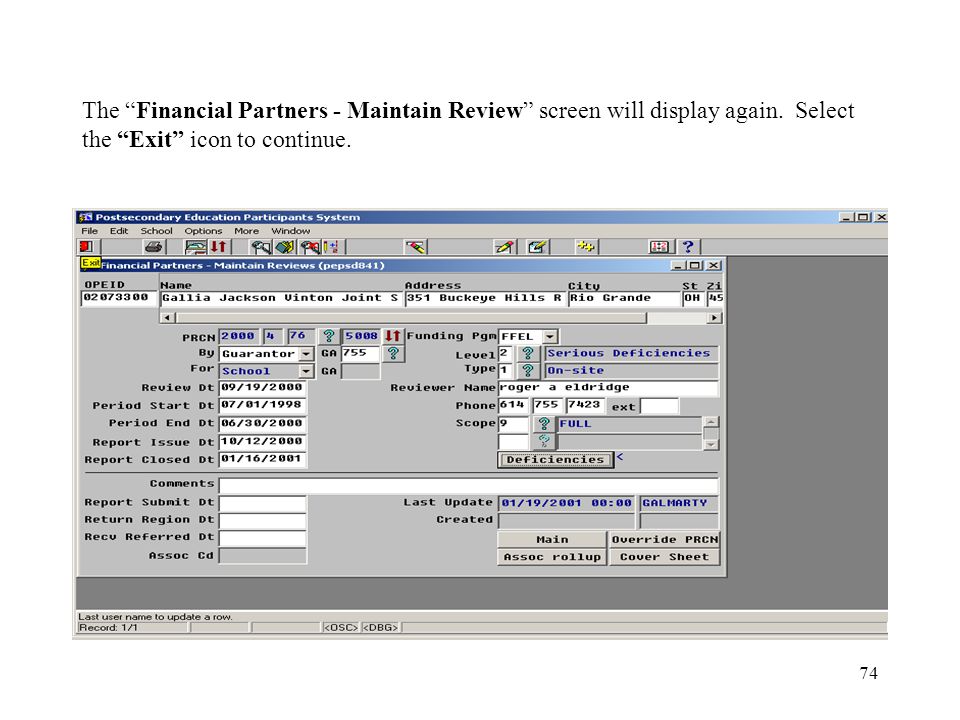Click the toolbar icon left of red arrows

196,247
